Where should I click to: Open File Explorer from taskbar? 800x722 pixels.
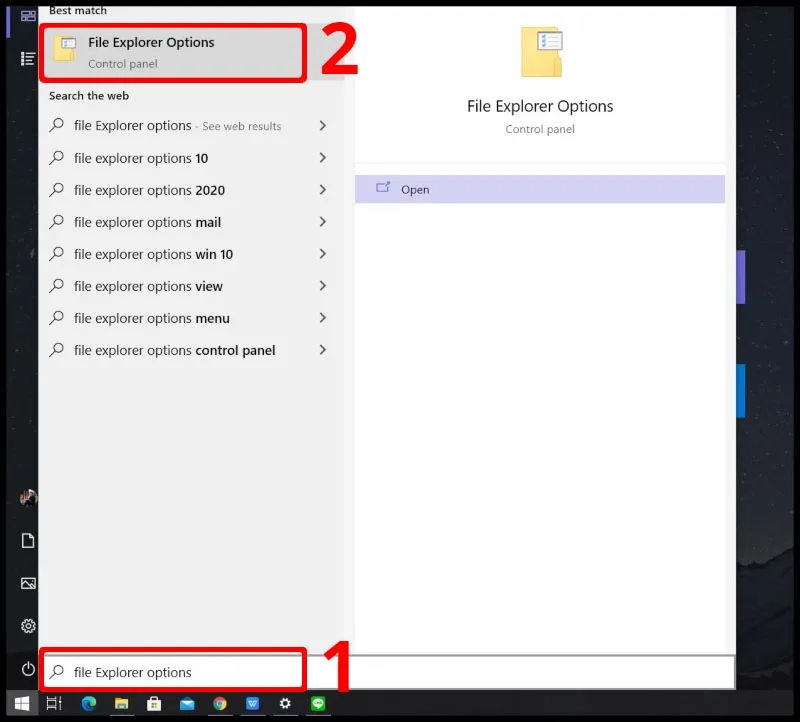click(x=121, y=704)
